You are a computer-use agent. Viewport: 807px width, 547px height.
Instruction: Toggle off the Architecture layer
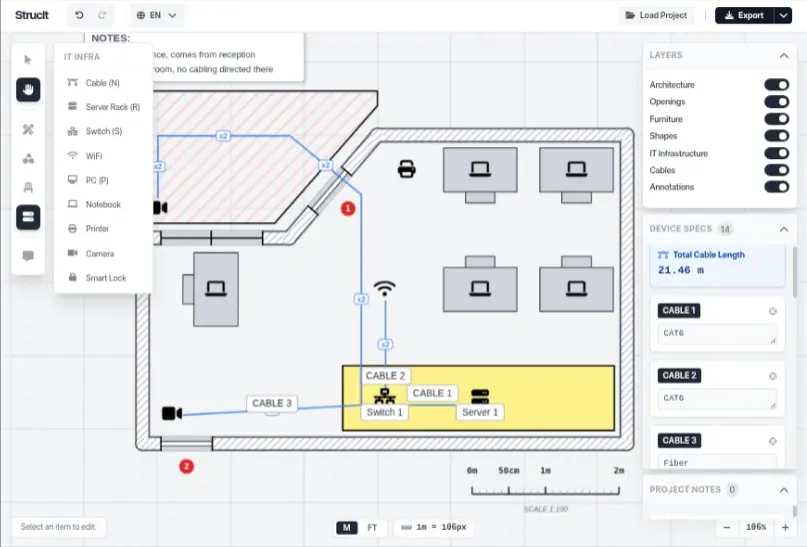[776, 85]
